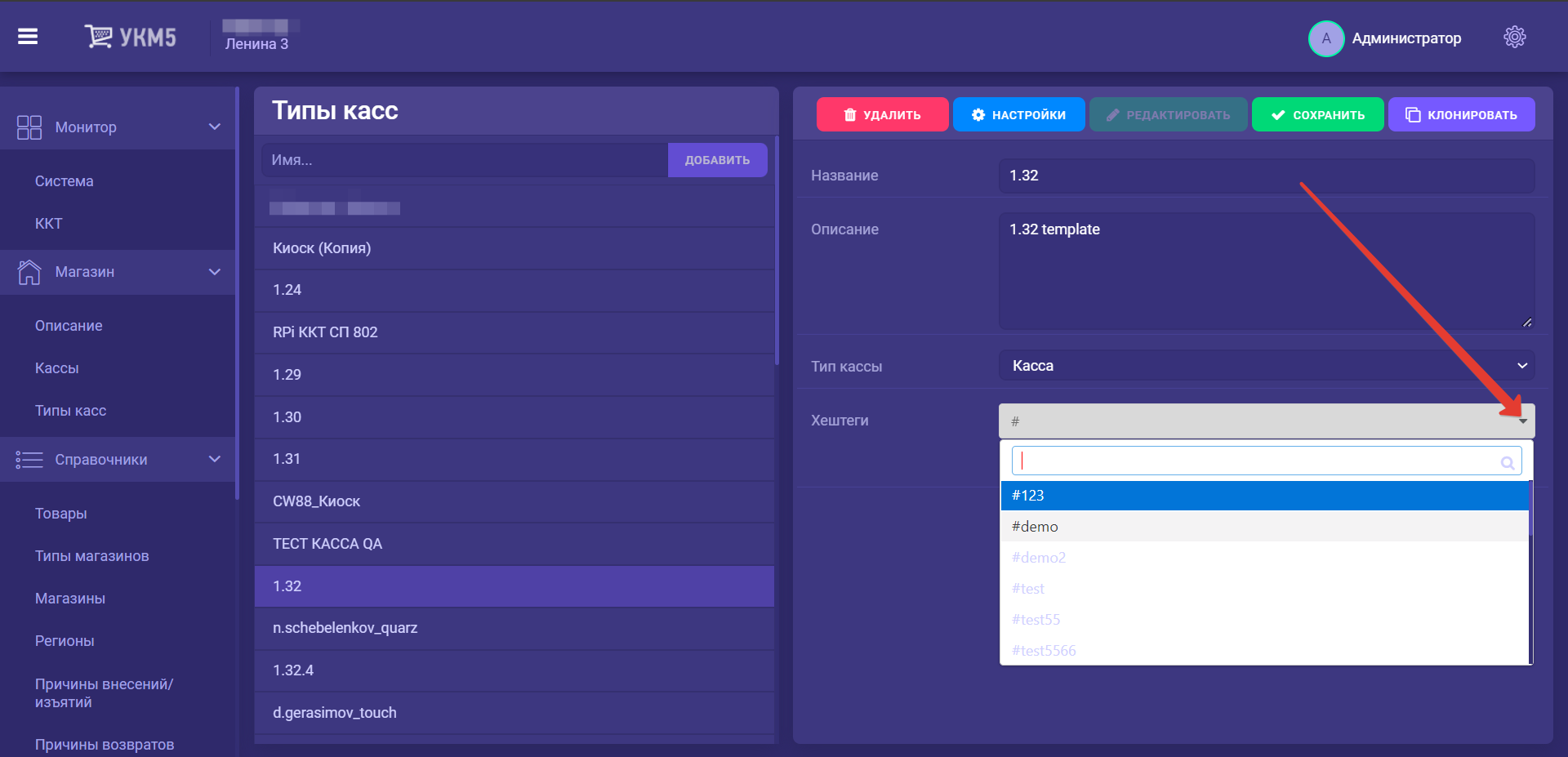The image size is (1568, 757).
Task: Open Причины внесений/изъятий in sidebar
Action: tap(104, 693)
